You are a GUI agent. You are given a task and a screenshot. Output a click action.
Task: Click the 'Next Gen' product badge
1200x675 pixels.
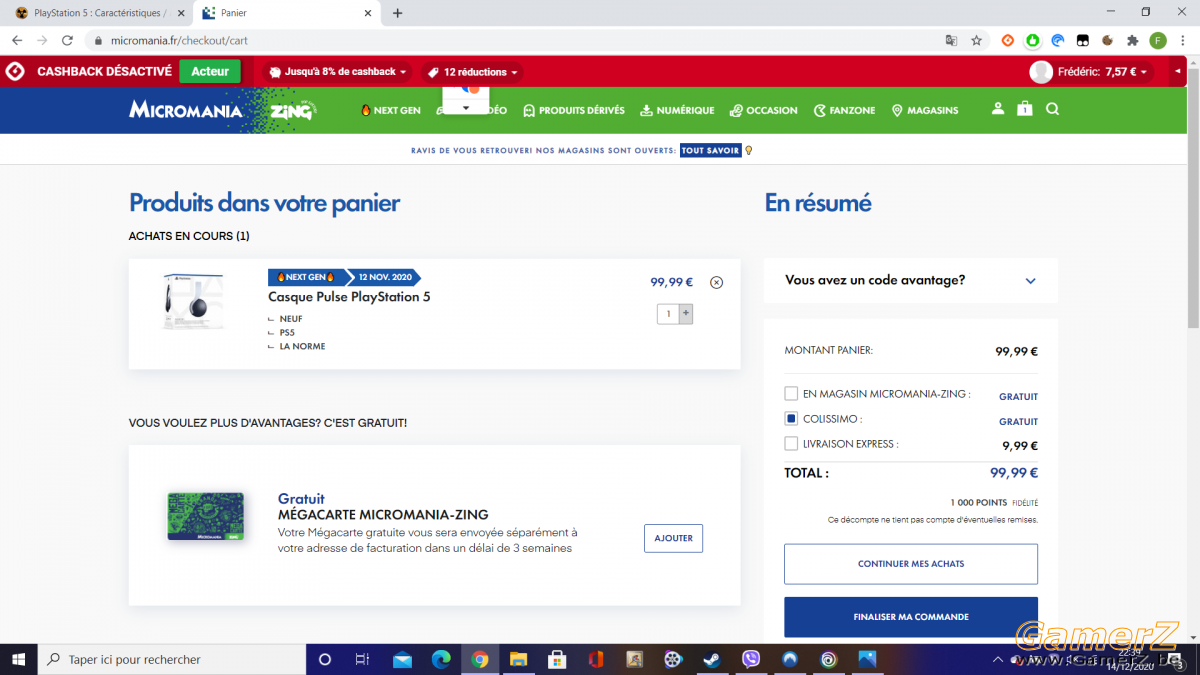coord(306,277)
